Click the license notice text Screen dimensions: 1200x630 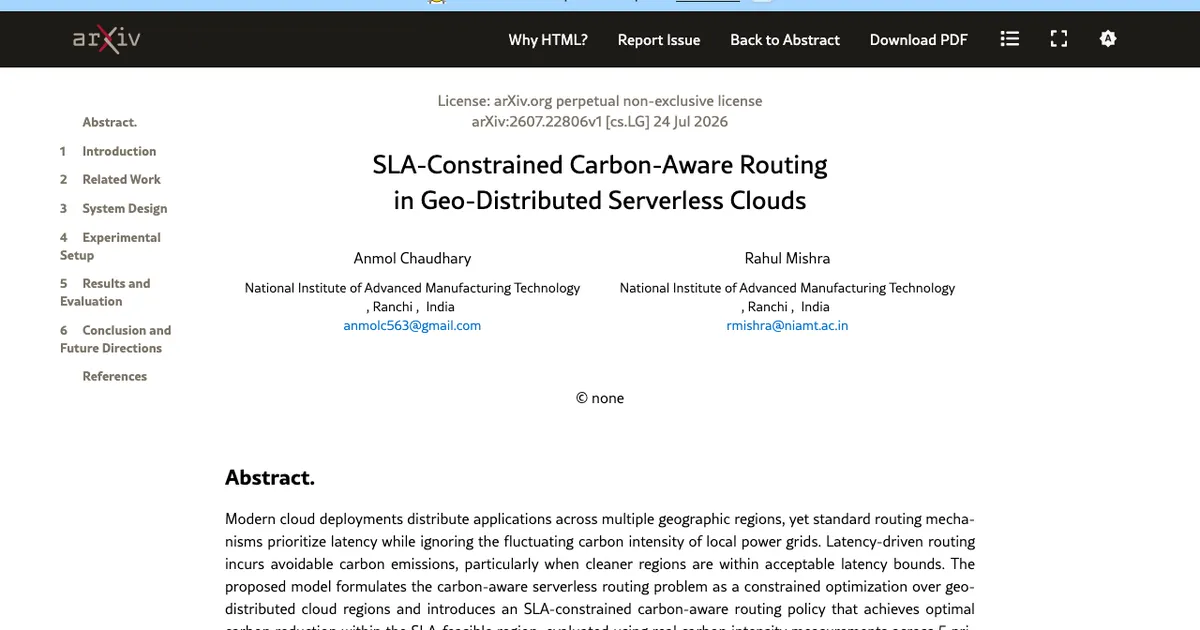click(x=600, y=101)
